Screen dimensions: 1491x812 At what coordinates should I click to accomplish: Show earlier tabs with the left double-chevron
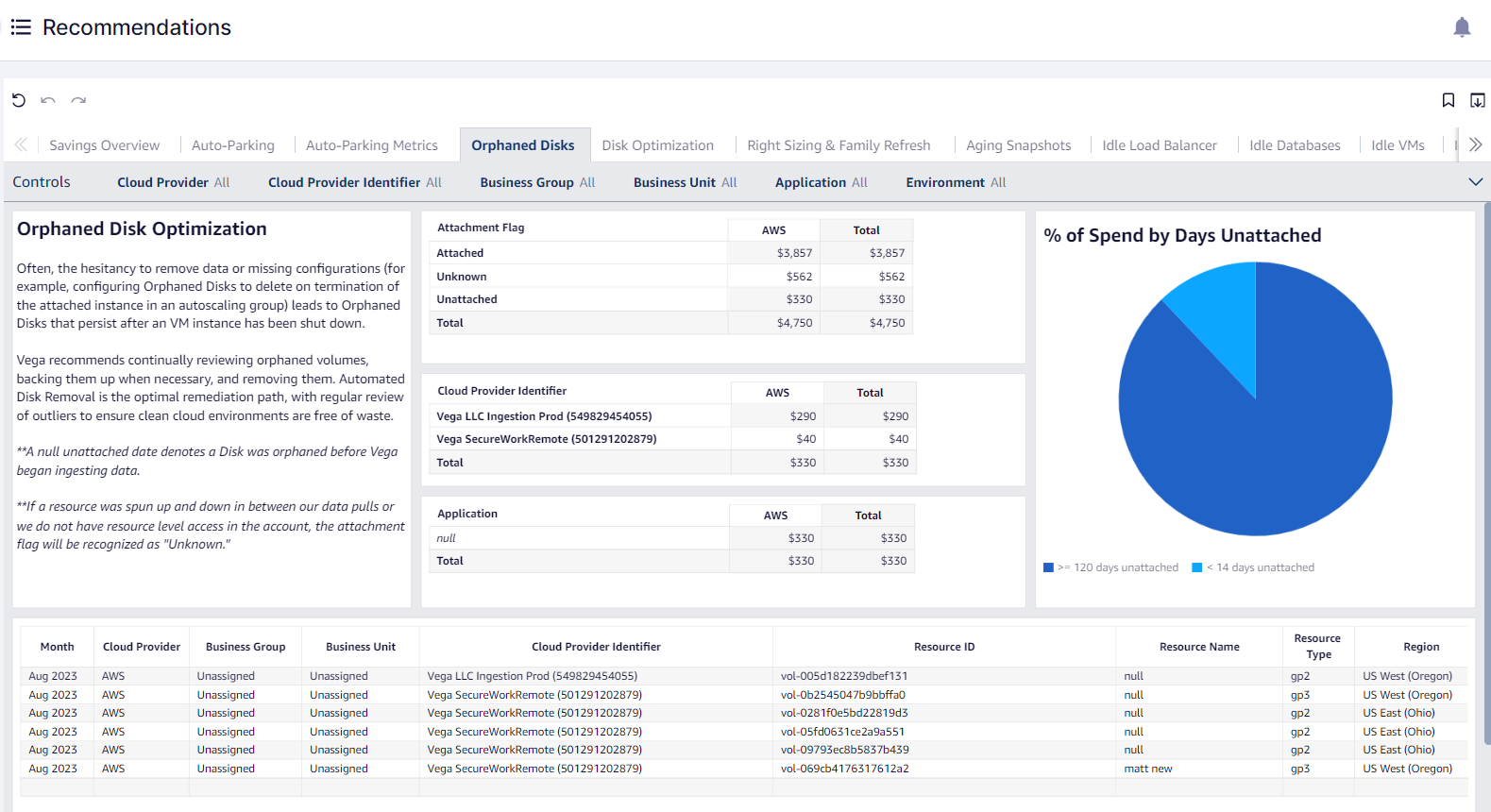tap(21, 144)
